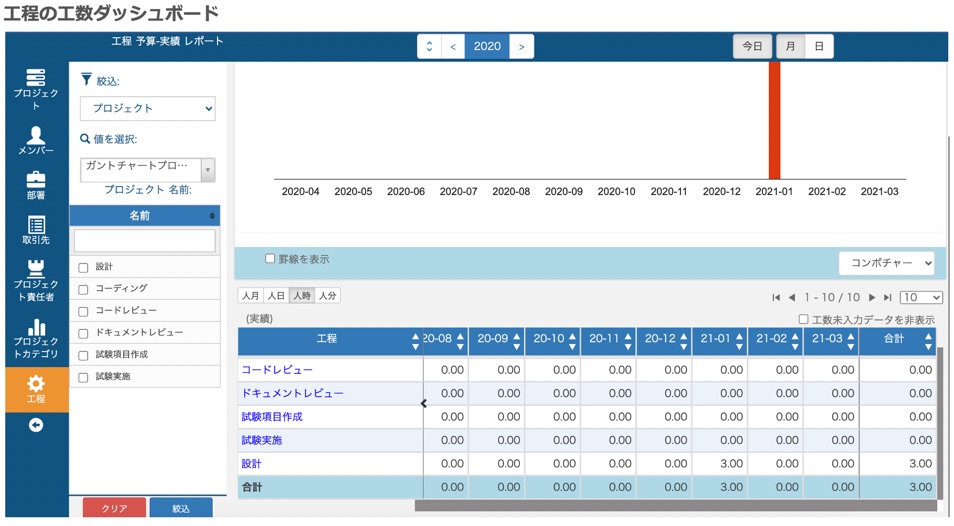Jump to last page in table pager

click(888, 297)
